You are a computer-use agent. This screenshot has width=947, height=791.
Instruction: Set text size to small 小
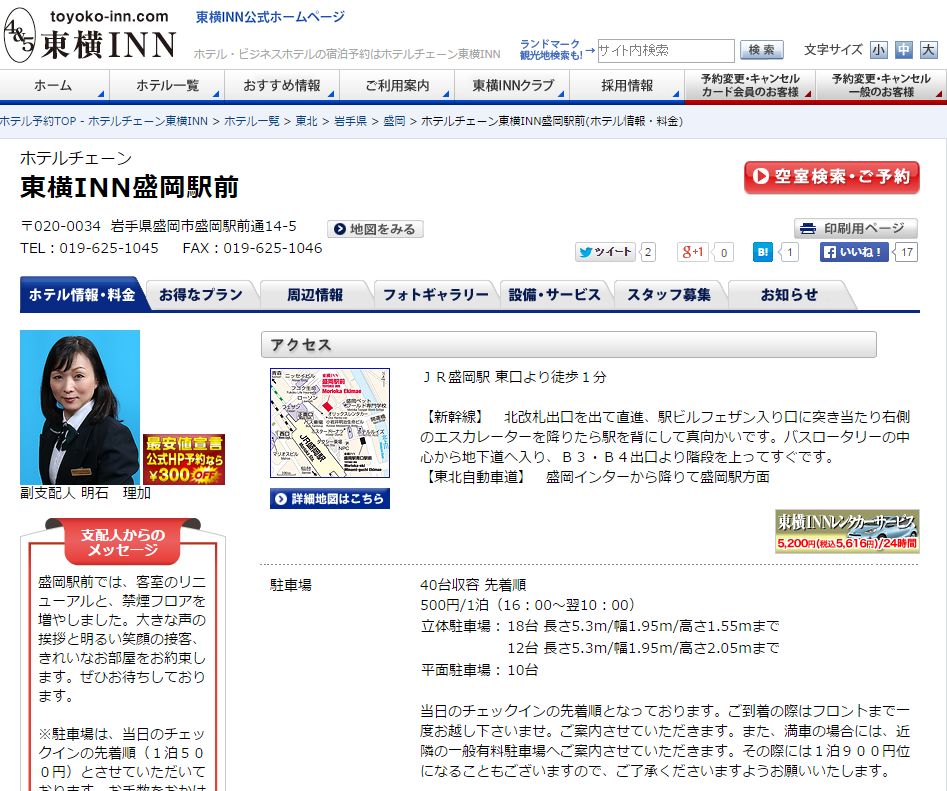[878, 50]
